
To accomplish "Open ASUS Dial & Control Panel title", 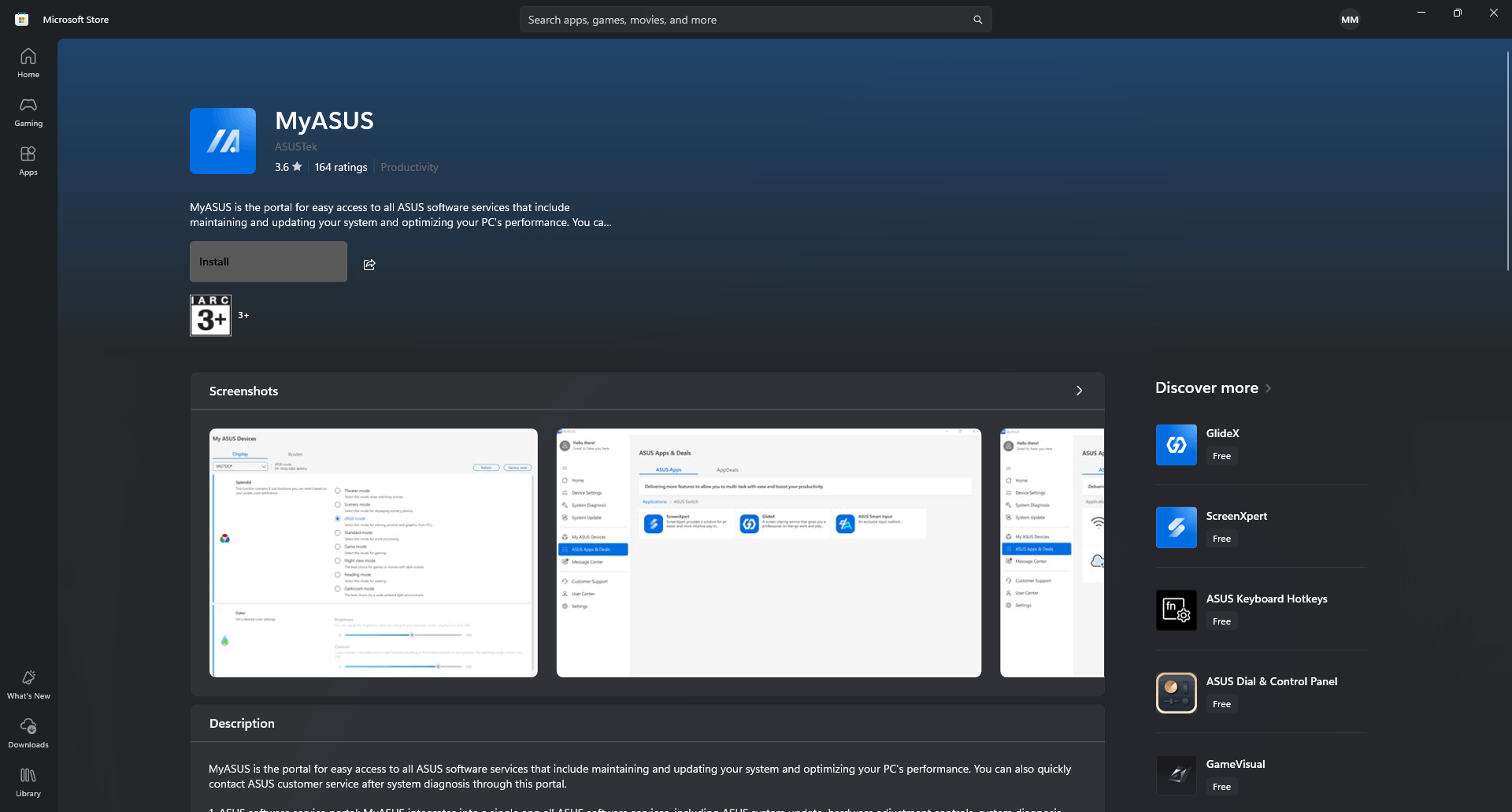I will pos(1272,681).
